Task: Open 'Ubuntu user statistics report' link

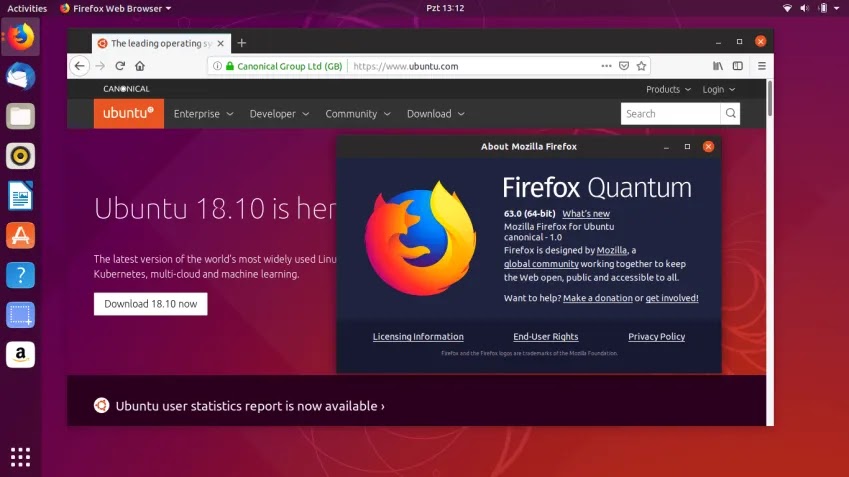Action: tap(250, 406)
